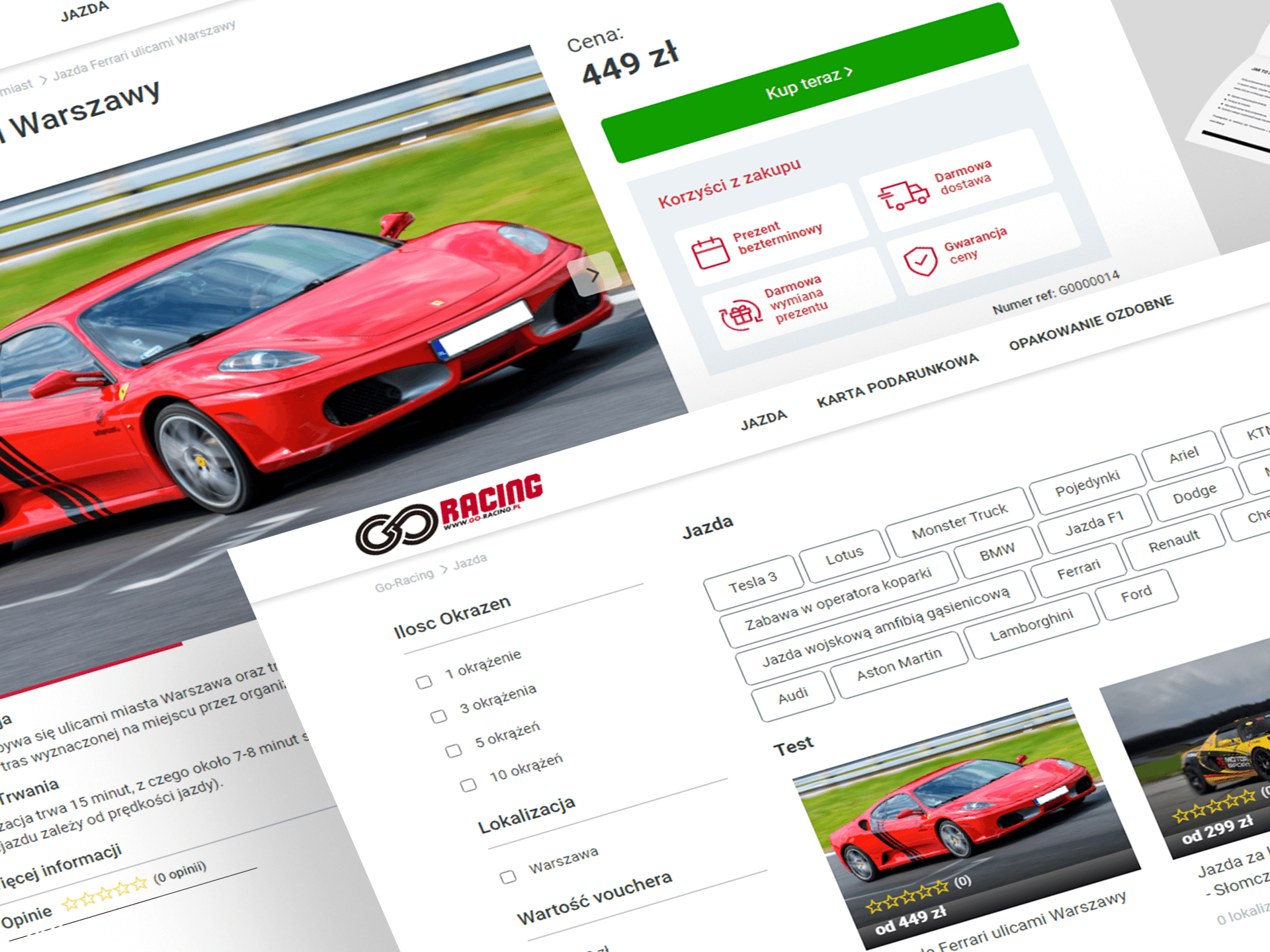Select the Renault category tag

coord(1173,541)
